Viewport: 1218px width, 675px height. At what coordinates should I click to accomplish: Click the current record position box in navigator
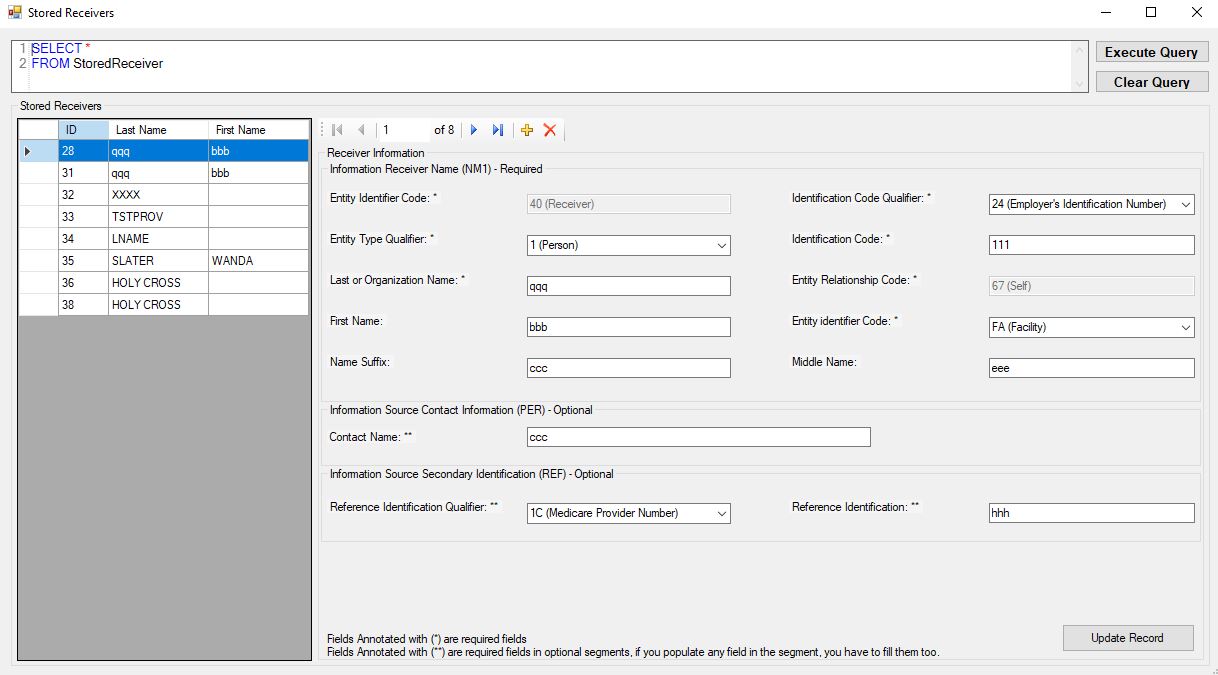coord(403,130)
